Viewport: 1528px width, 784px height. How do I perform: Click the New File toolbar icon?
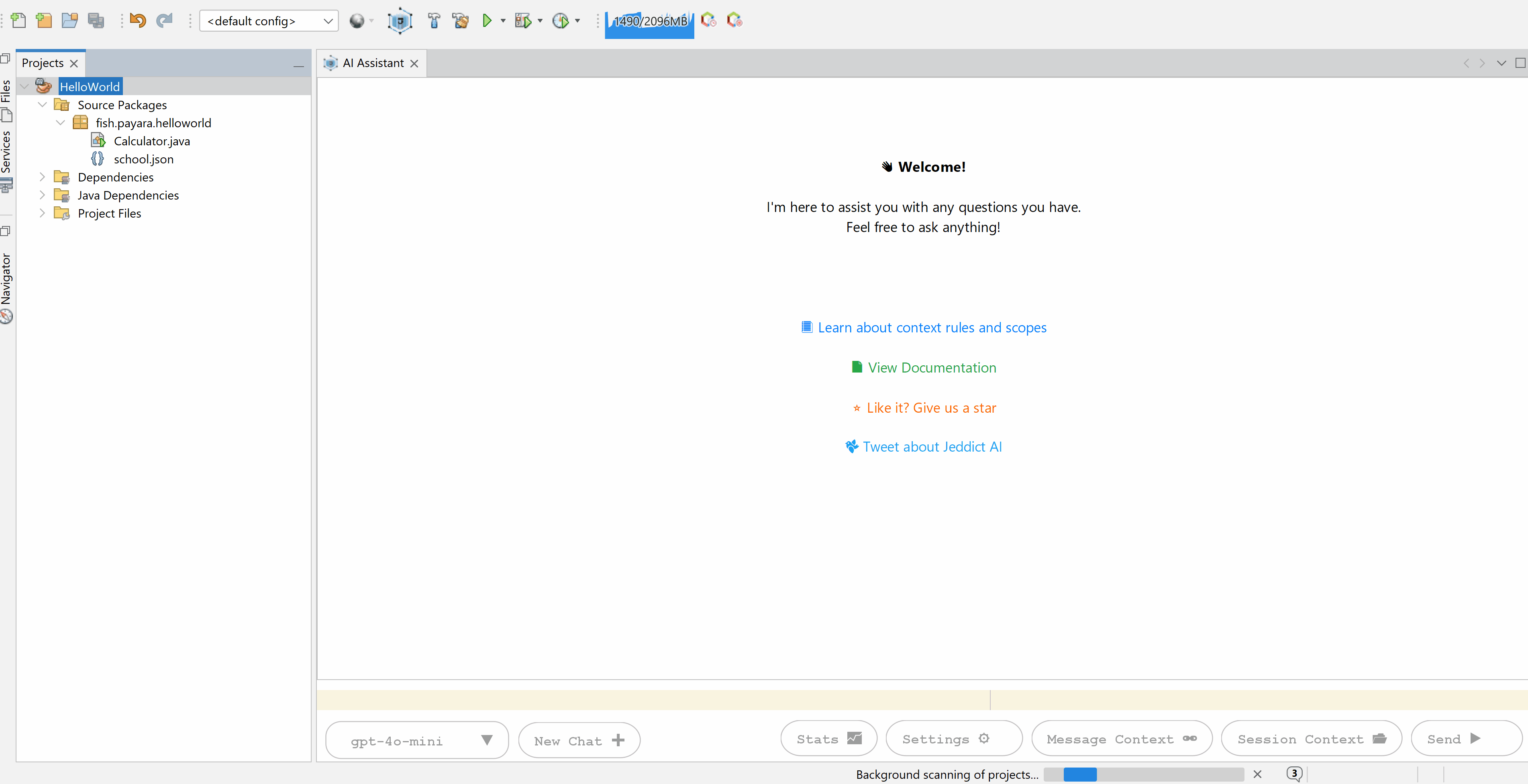tap(18, 21)
